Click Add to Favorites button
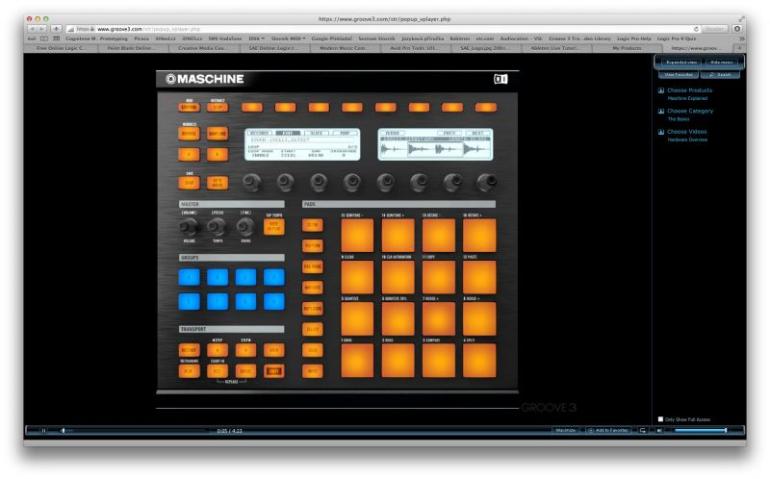Viewport: 770px width, 479px height. (608, 430)
